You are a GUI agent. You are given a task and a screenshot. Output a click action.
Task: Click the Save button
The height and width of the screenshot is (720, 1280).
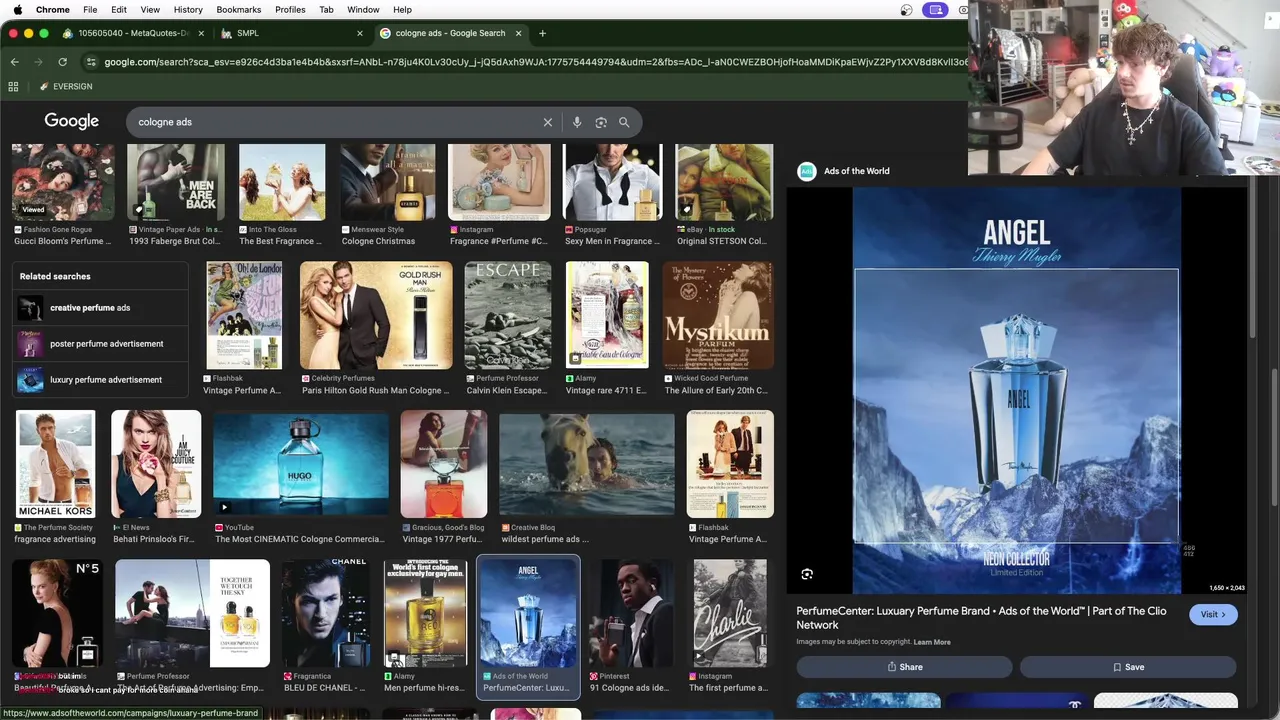tap(1128, 667)
